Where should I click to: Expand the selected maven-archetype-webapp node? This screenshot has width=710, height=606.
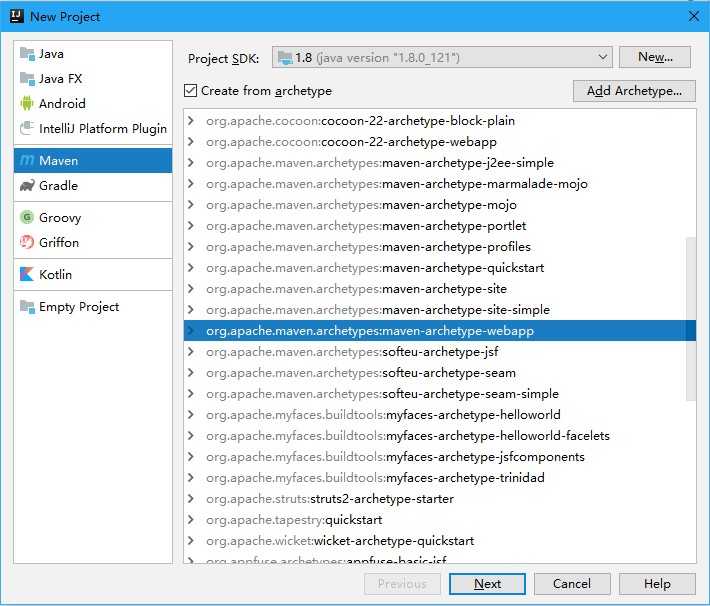point(191,331)
